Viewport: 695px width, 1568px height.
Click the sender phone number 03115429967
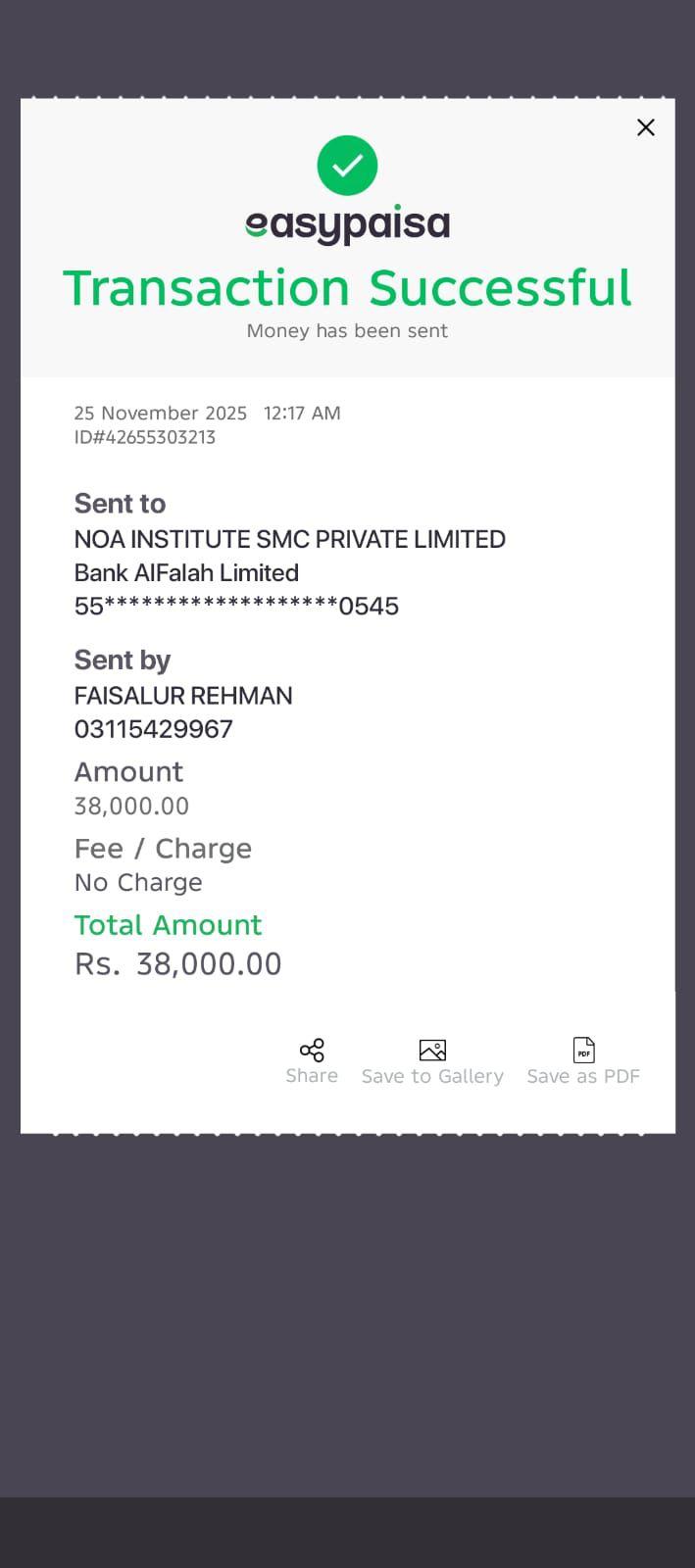[x=154, y=729]
